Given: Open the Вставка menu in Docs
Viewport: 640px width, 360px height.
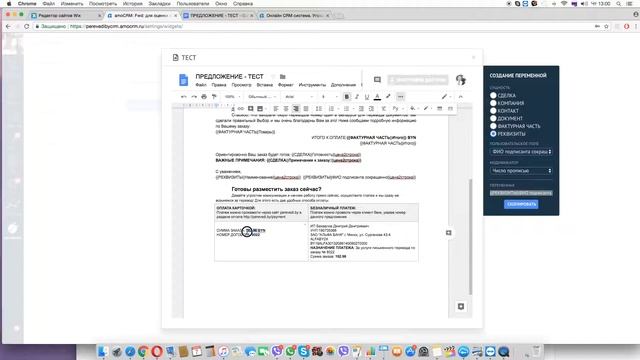Looking at the screenshot, I should pyautogui.click(x=264, y=85).
